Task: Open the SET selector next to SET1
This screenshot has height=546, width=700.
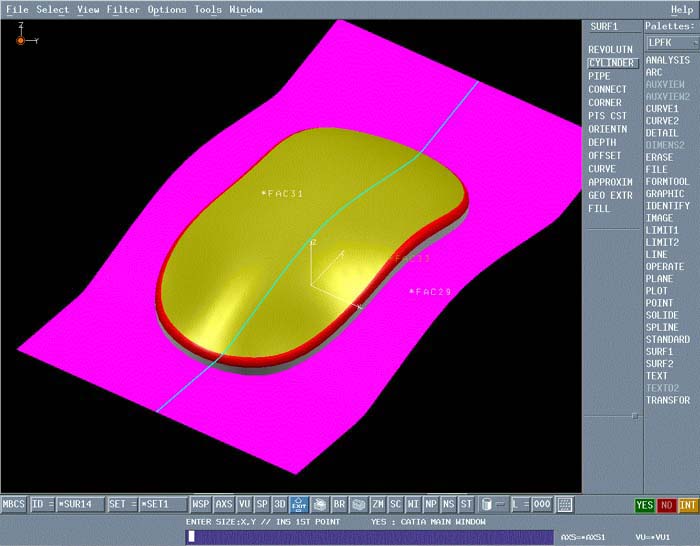Action: [x=123, y=505]
